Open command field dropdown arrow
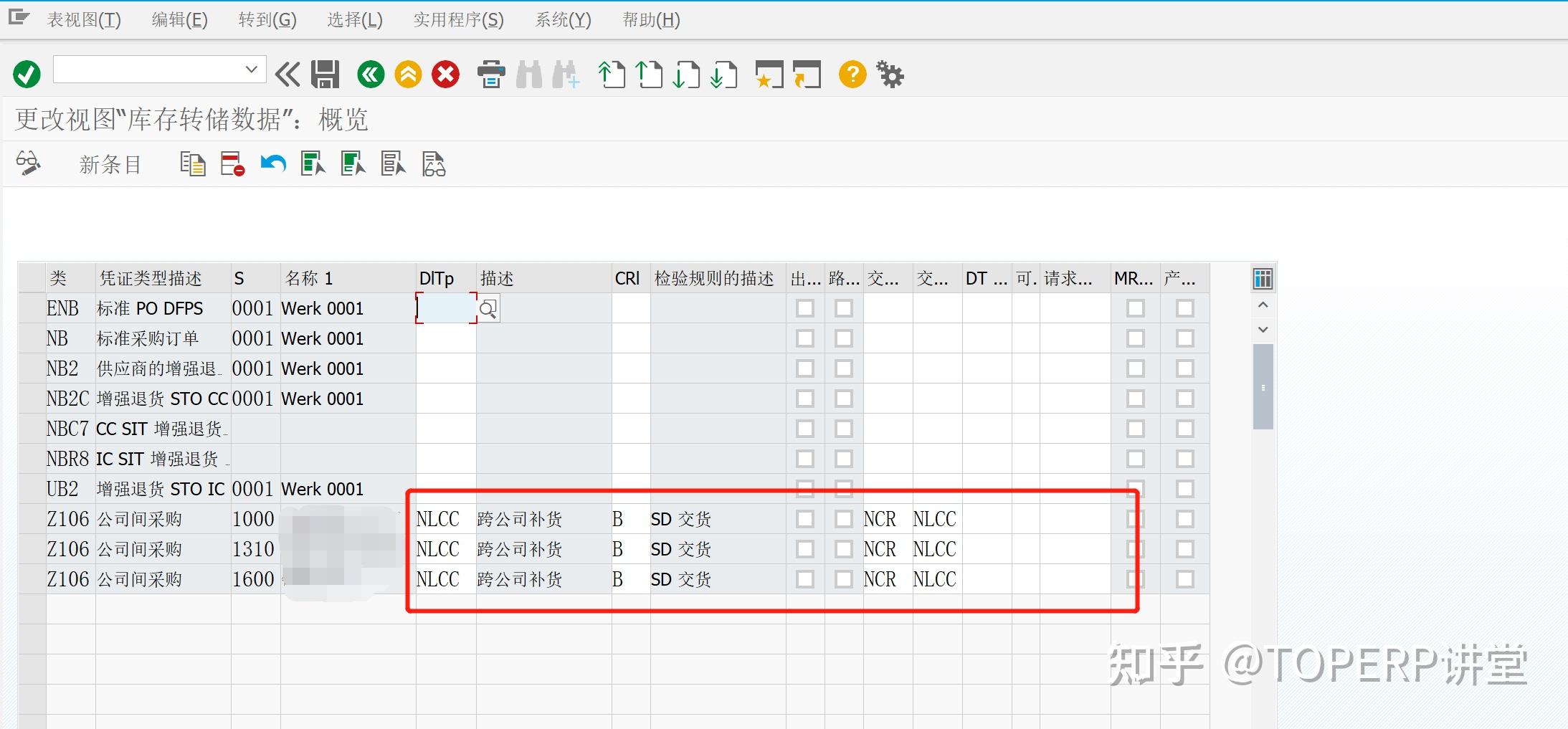This screenshot has width=1568, height=729. (x=251, y=69)
